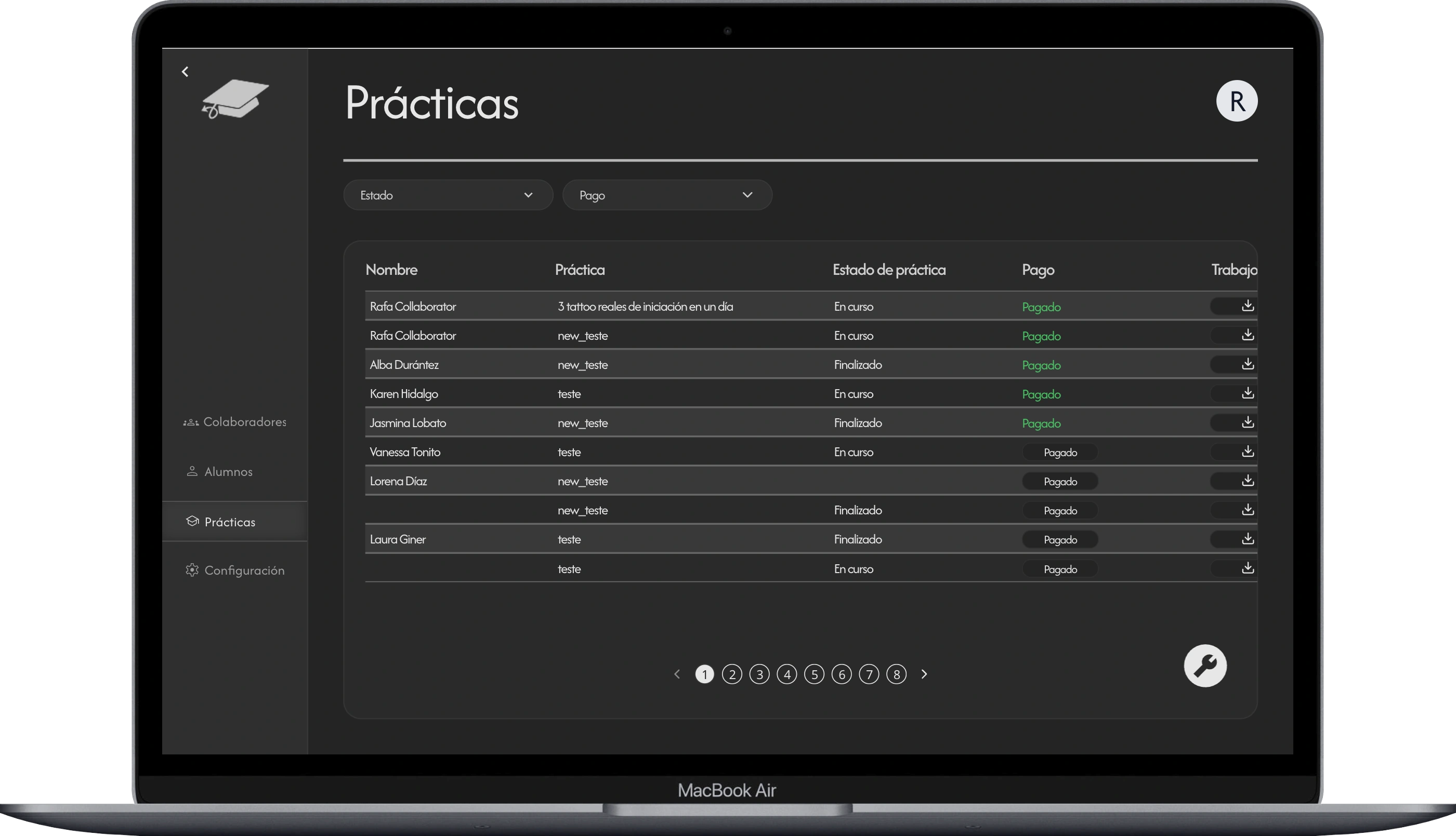Viewport: 1456px width, 836px height.
Task: Select page 1 in pagination
Action: point(704,674)
